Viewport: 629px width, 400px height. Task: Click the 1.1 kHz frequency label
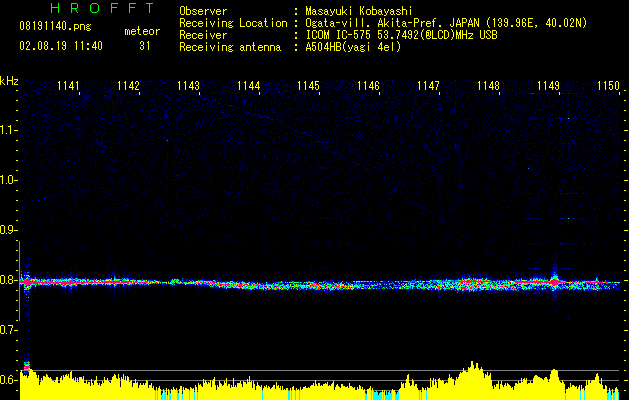7,130
